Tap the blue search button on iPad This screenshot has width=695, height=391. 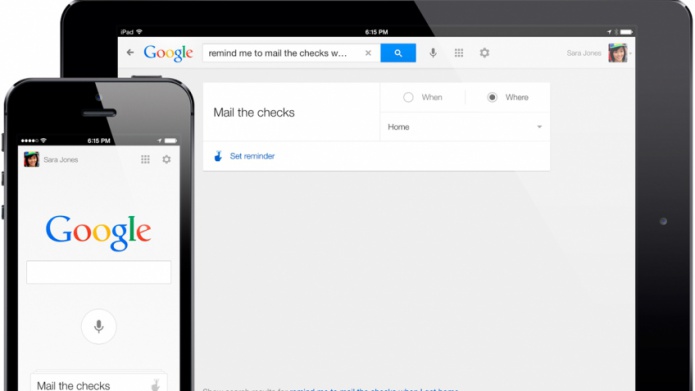(x=398, y=53)
